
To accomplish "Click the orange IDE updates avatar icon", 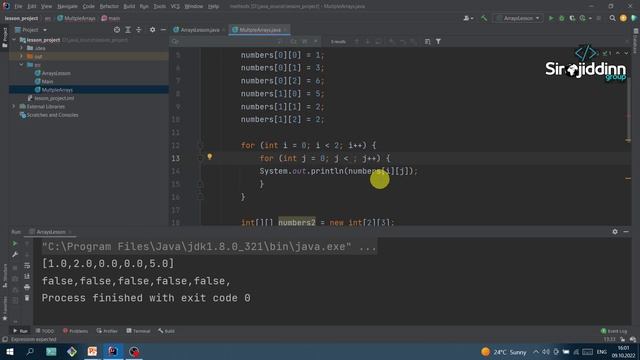I will (x=623, y=18).
